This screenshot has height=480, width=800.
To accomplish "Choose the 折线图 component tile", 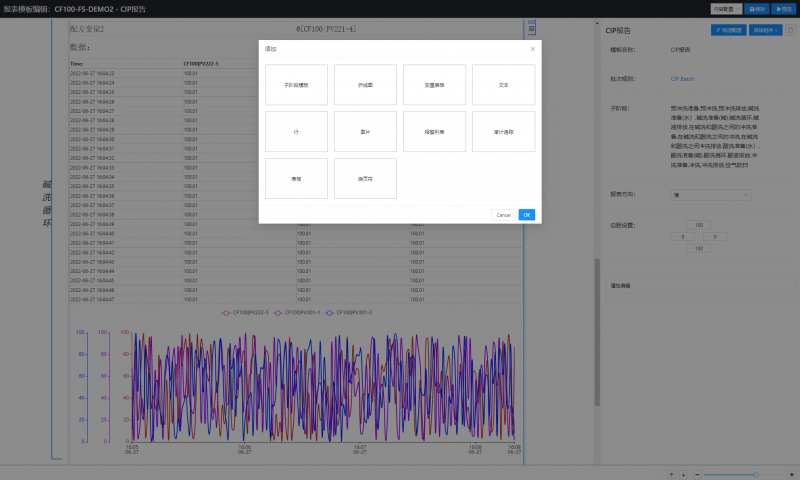I will click(365, 86).
